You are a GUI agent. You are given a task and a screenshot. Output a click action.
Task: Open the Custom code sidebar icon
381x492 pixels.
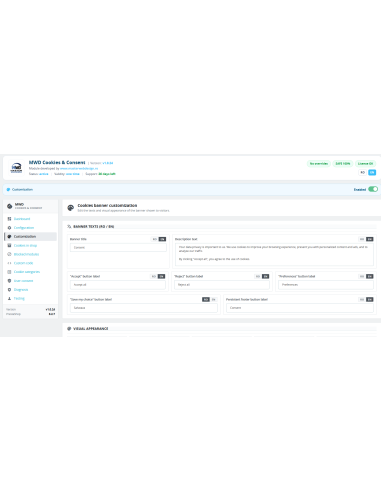(9, 263)
